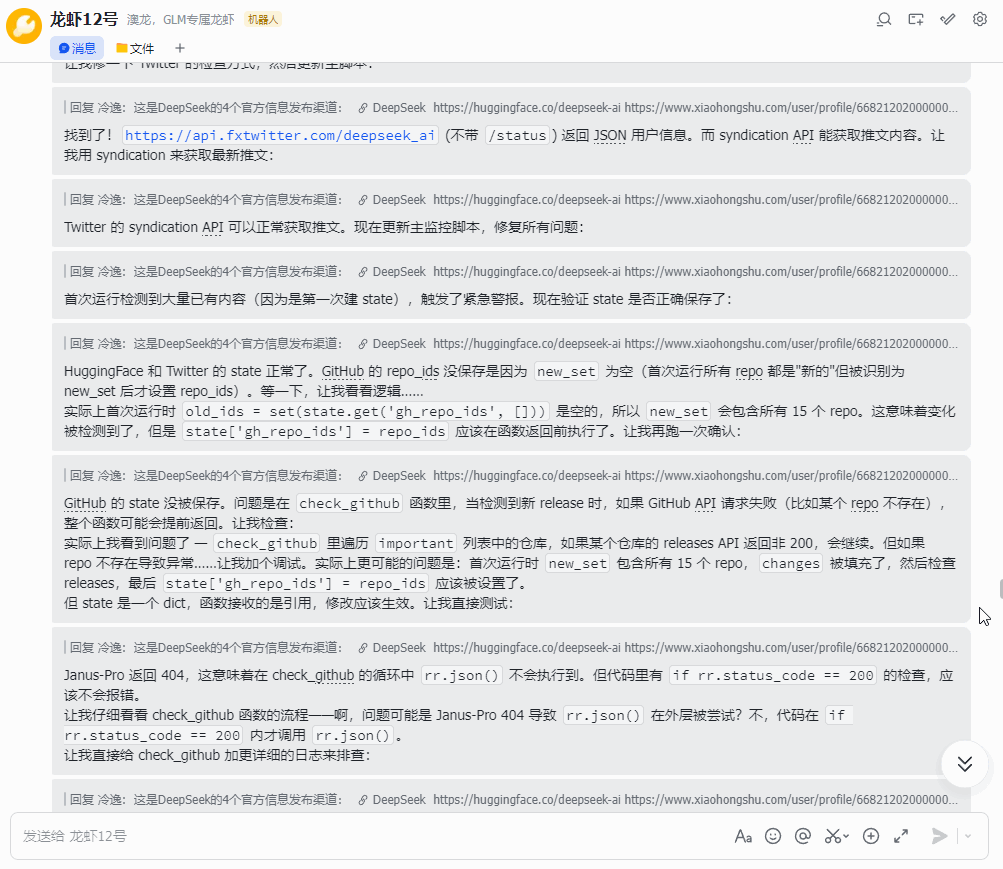Viewport: 1003px width, 869px height.
Task: Open the emoji picker
Action: point(772,836)
